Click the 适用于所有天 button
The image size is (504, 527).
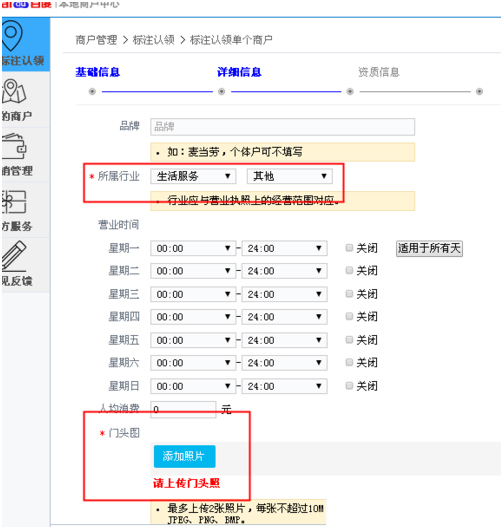pyautogui.click(x=429, y=248)
